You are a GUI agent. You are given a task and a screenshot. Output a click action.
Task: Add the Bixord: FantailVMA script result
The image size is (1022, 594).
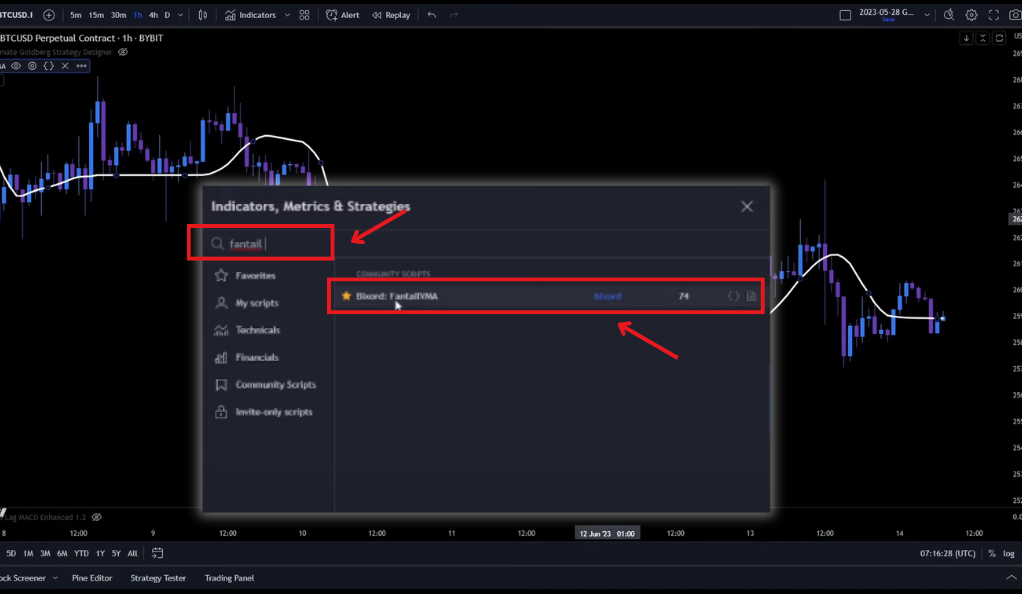click(546, 296)
